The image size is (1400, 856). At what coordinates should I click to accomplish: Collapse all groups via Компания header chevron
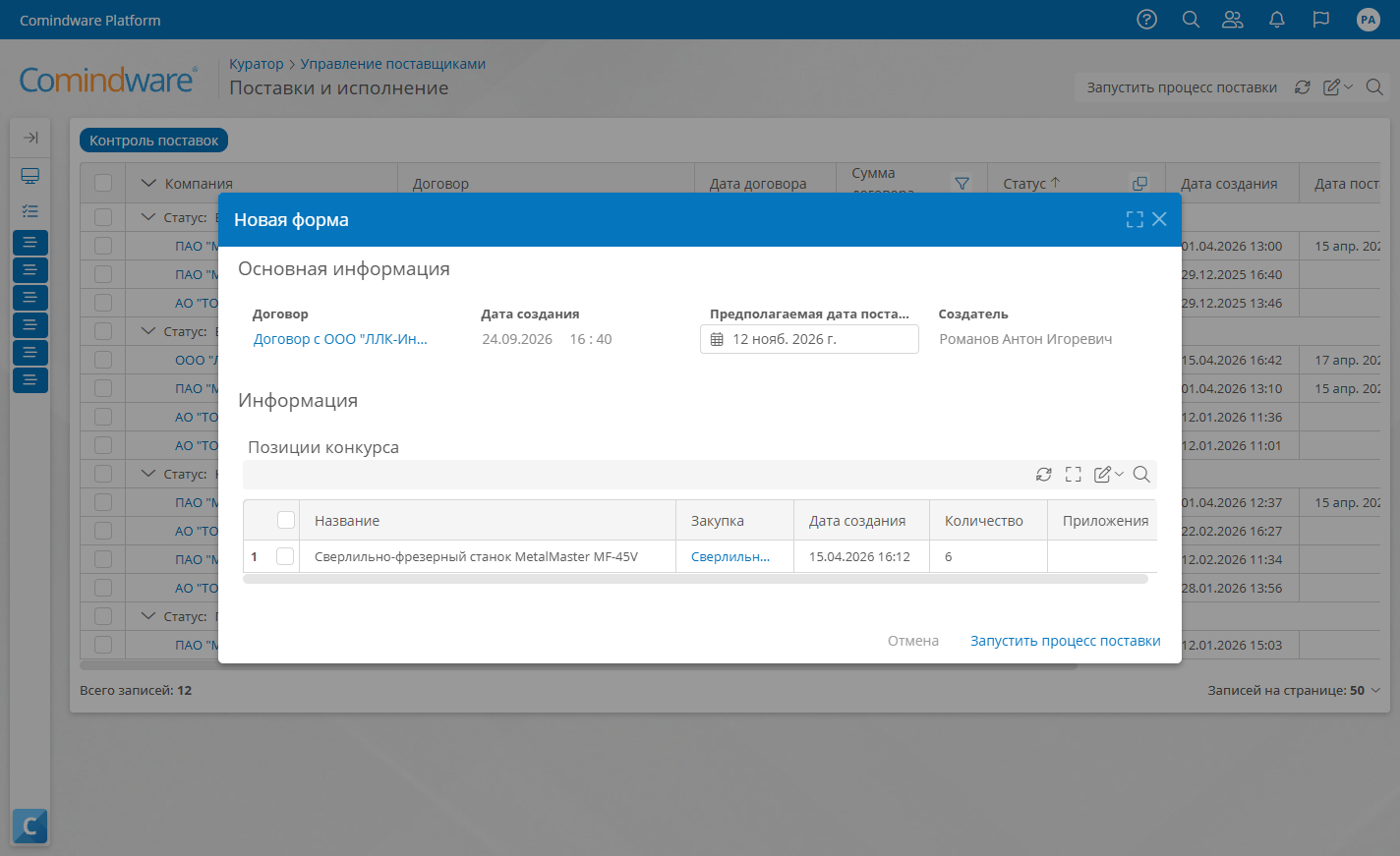(149, 183)
